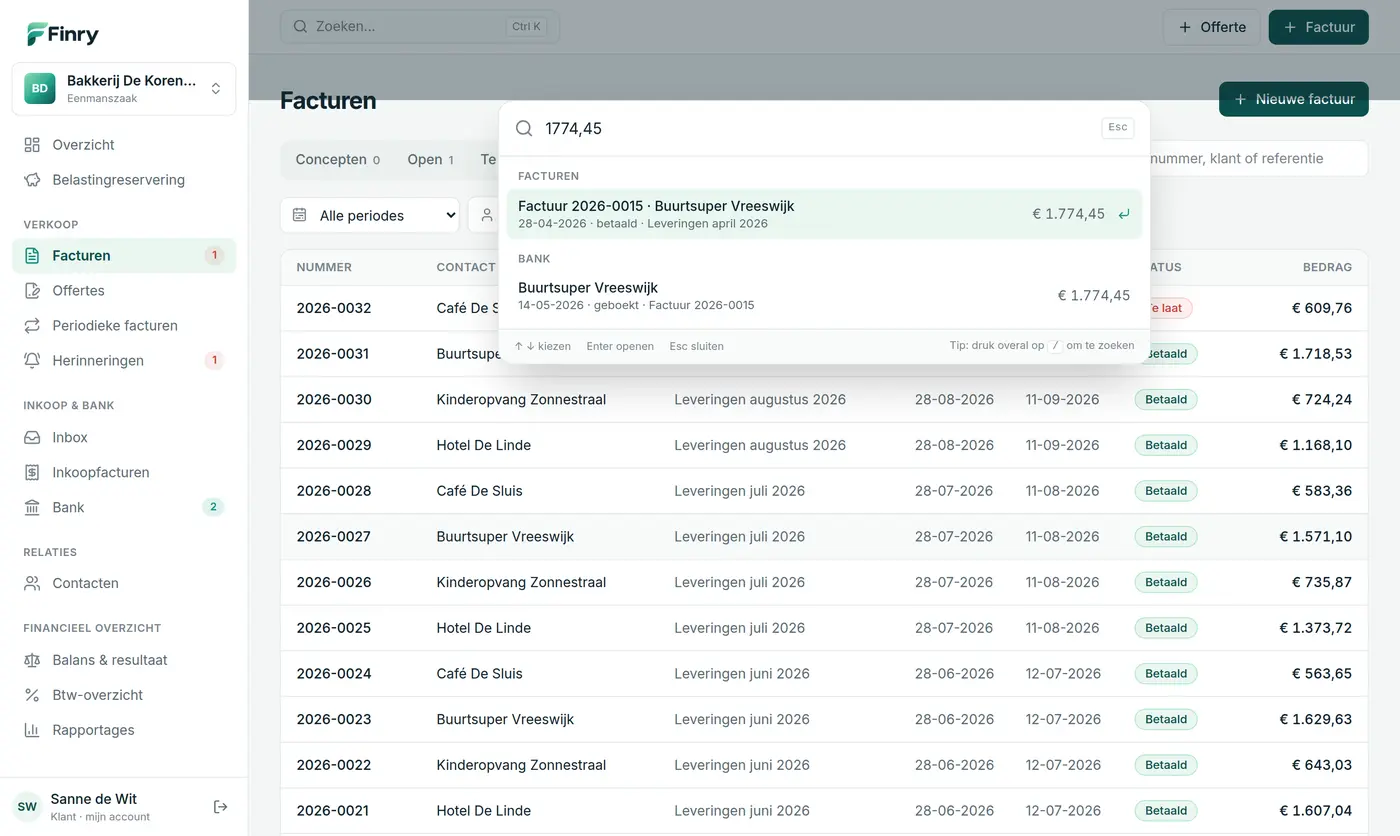1400x836 pixels.
Task: Go to Periodieke facturen menu item
Action: coord(124,326)
